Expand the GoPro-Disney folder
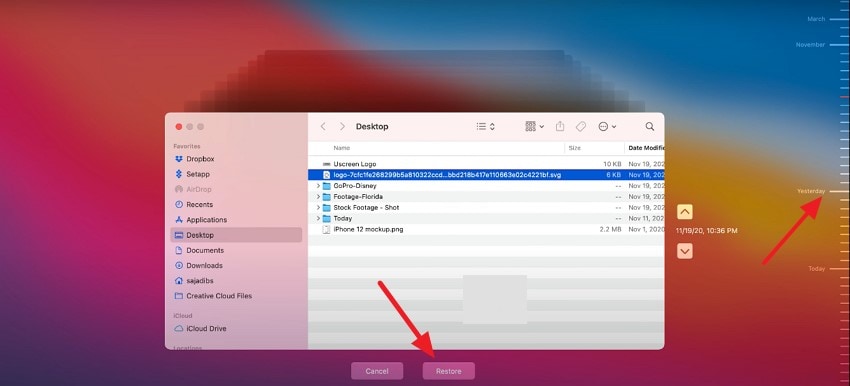Viewport: 850px width, 386px height. (x=318, y=185)
